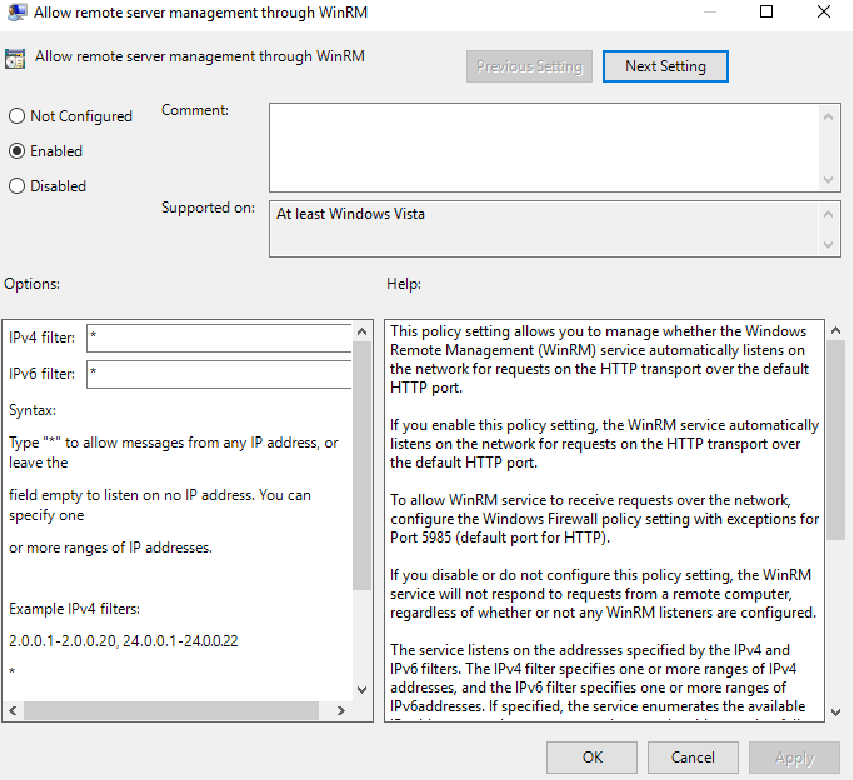Click the Options panel scroll-up arrow
Viewport: 853px width, 780px height.
coord(362,331)
